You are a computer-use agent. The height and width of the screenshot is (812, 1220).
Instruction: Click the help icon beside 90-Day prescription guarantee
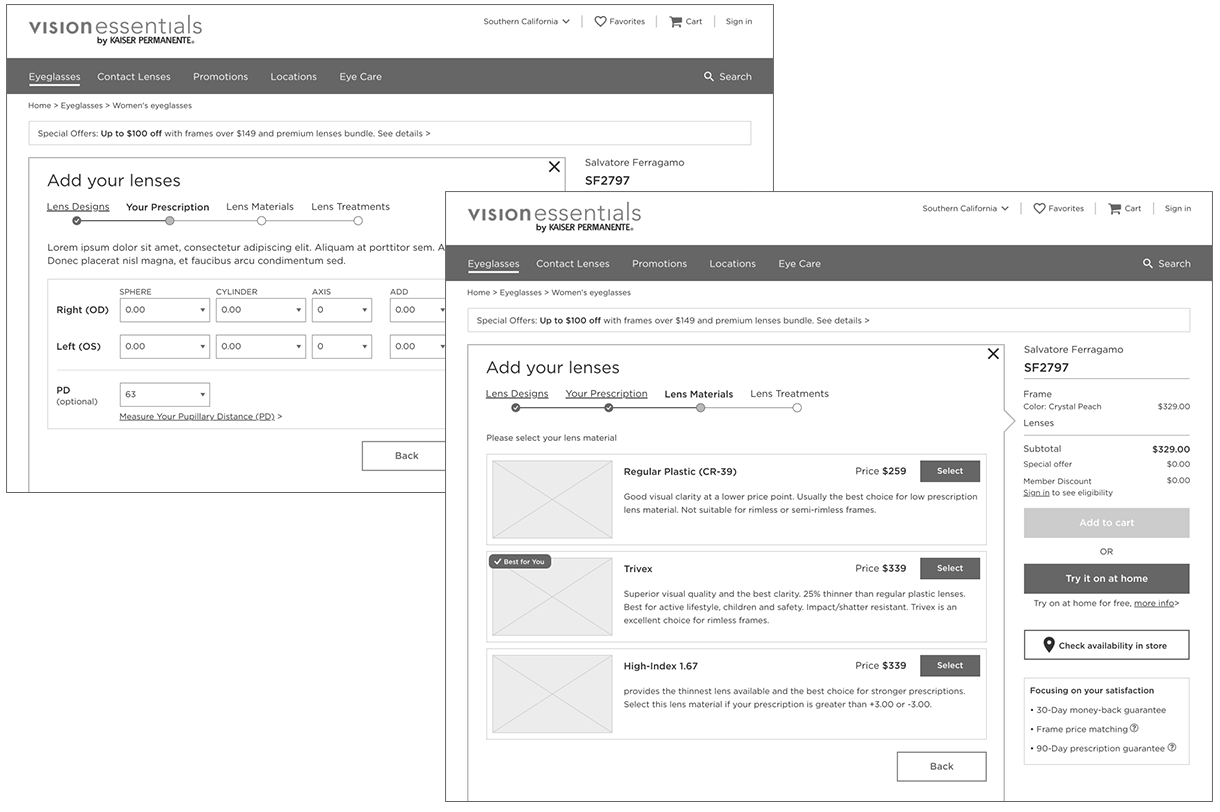click(x=1172, y=748)
